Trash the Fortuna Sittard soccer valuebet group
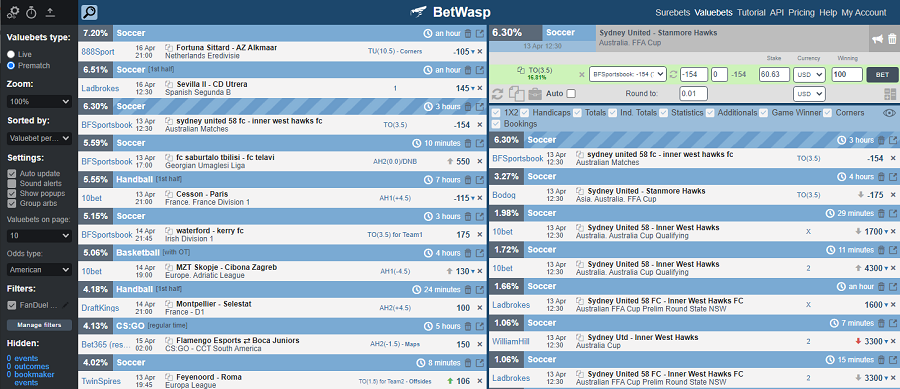The image size is (900, 389). (x=468, y=33)
